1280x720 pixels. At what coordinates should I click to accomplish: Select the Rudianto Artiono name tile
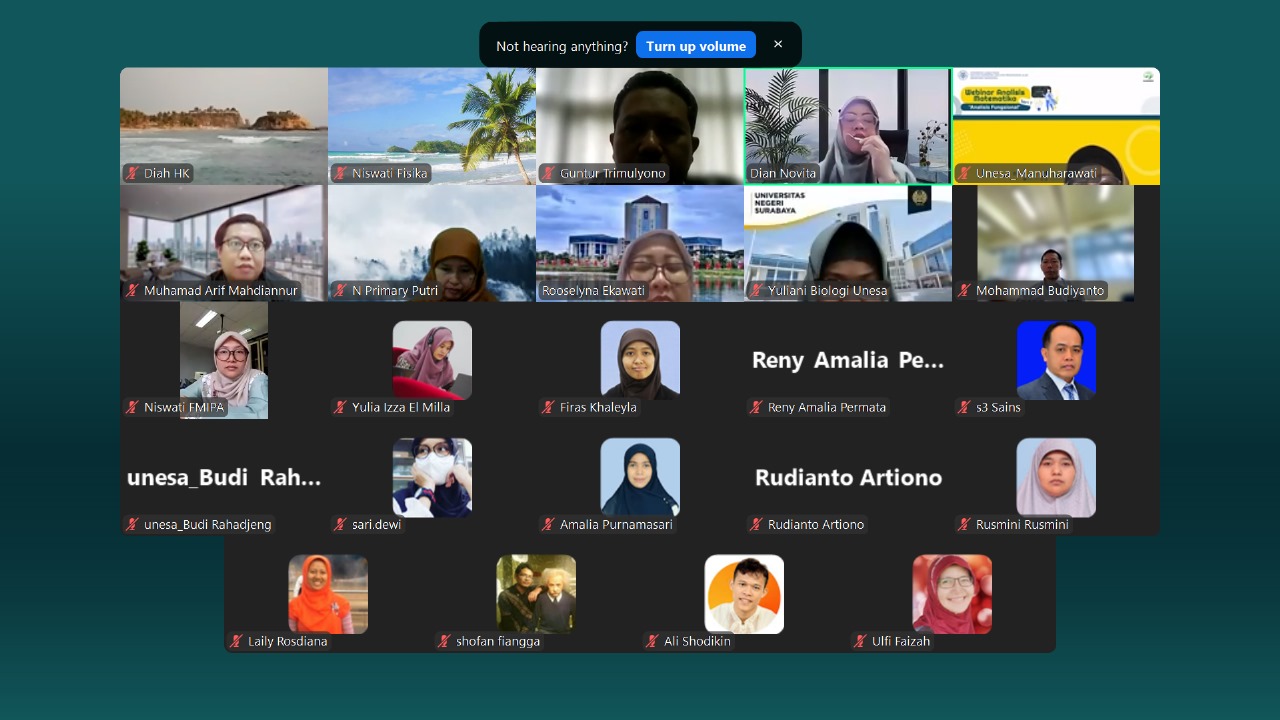[847, 477]
